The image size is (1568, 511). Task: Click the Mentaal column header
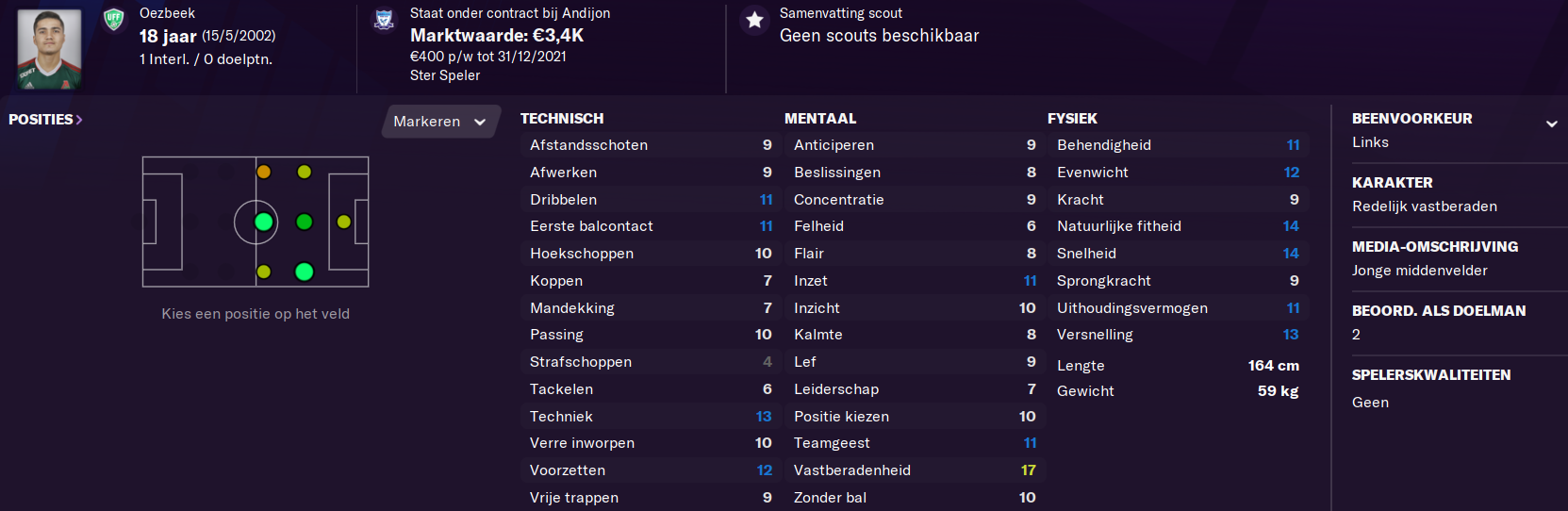820,119
